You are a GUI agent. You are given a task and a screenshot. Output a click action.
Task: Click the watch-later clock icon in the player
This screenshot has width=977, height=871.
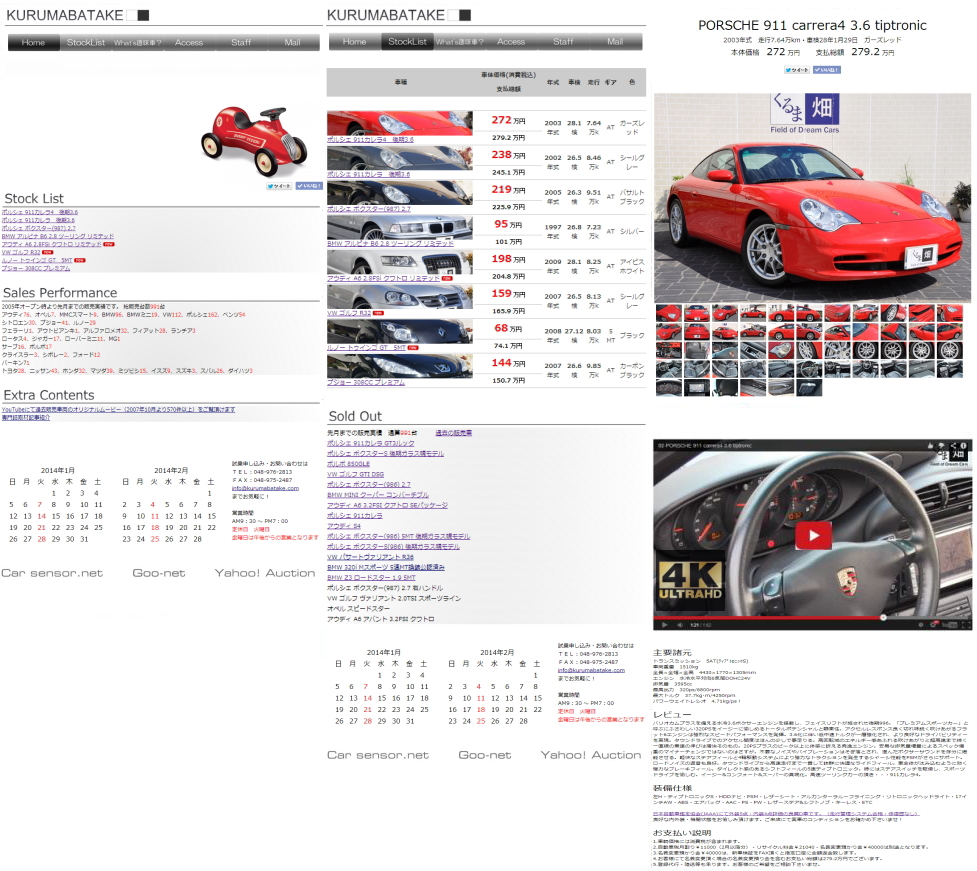(920, 624)
